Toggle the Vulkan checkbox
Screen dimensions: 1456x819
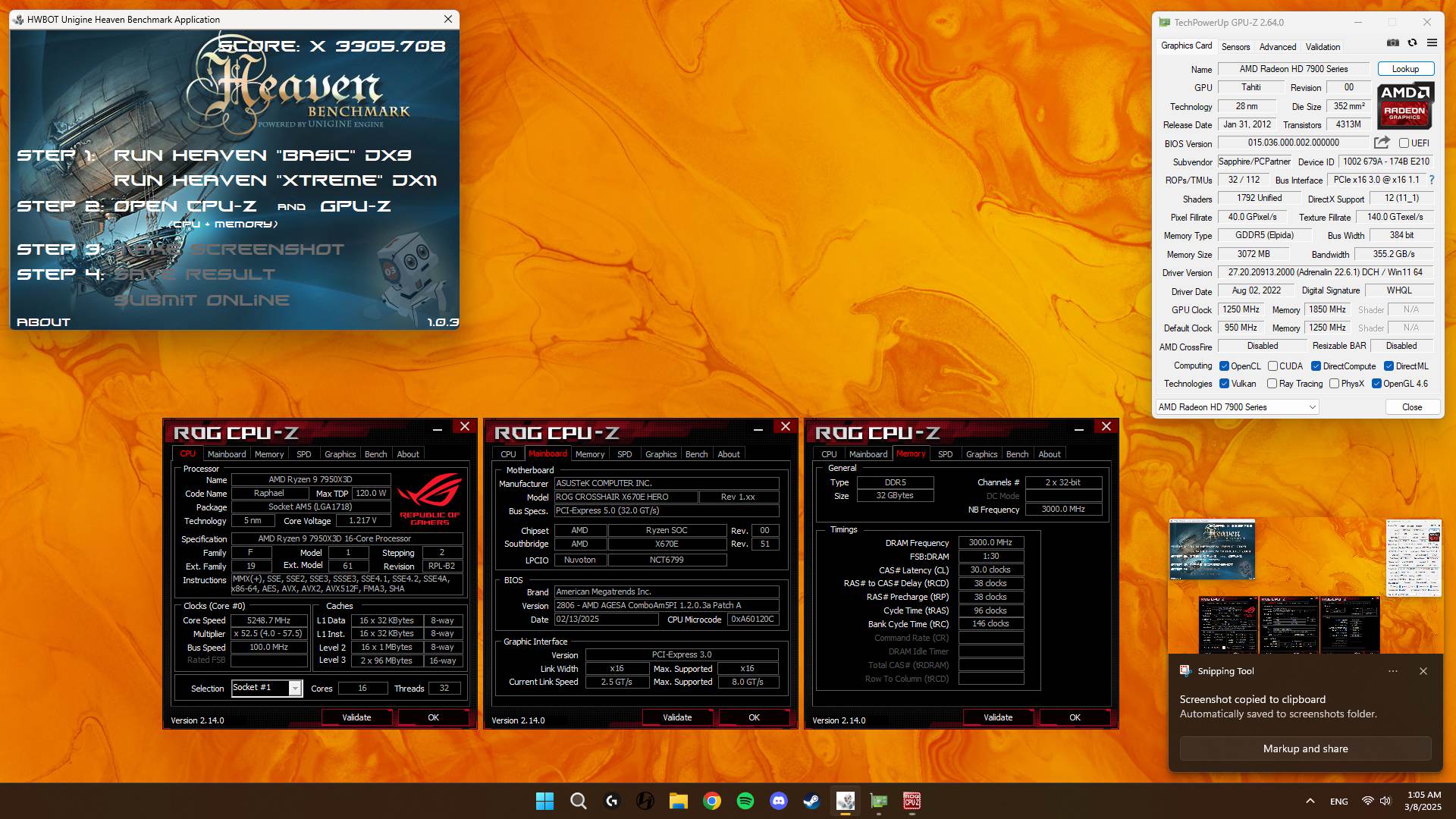[x=1224, y=384]
